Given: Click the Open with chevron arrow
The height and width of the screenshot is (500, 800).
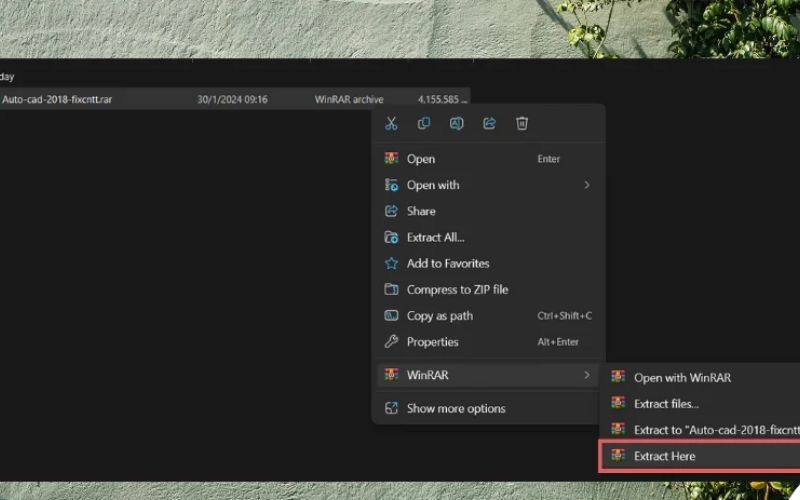Looking at the screenshot, I should click(587, 185).
